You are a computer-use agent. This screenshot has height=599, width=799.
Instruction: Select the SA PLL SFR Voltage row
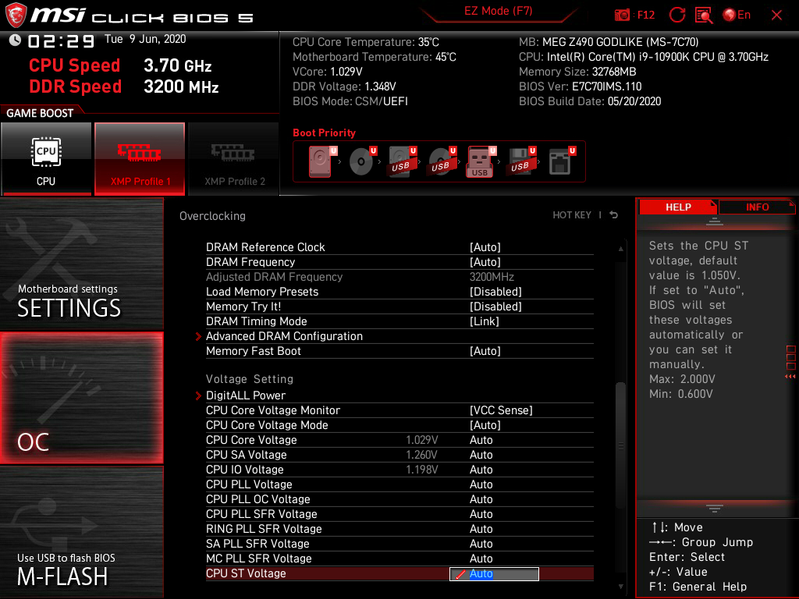(400, 543)
